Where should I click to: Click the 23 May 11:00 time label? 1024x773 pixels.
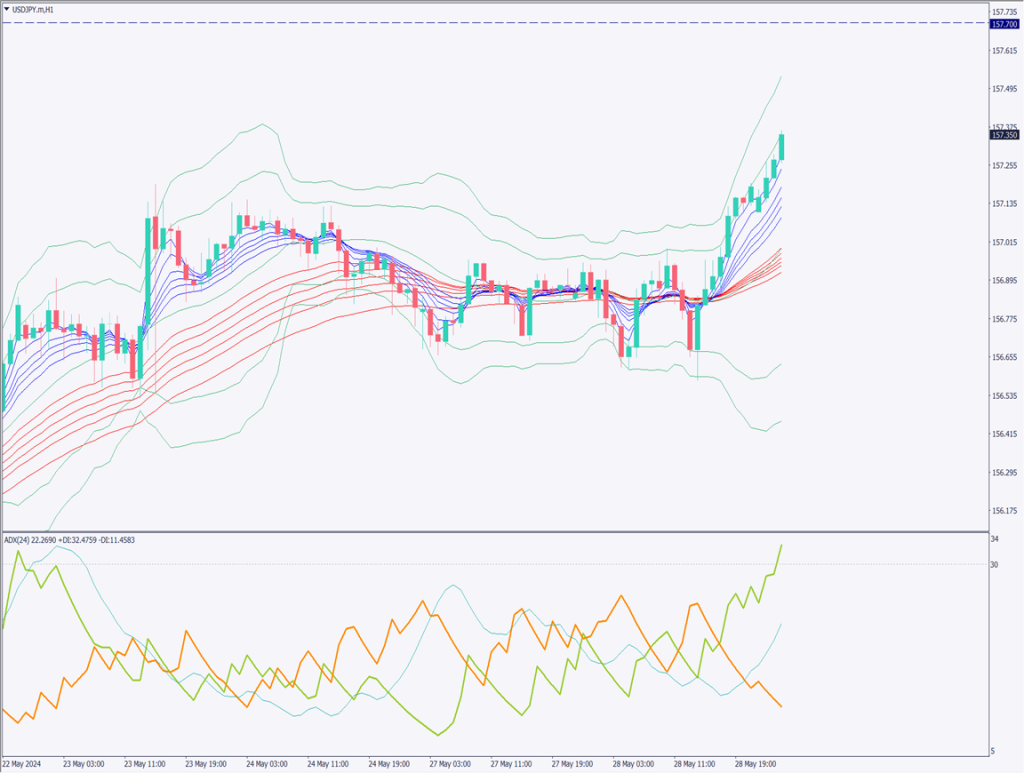pos(144,761)
